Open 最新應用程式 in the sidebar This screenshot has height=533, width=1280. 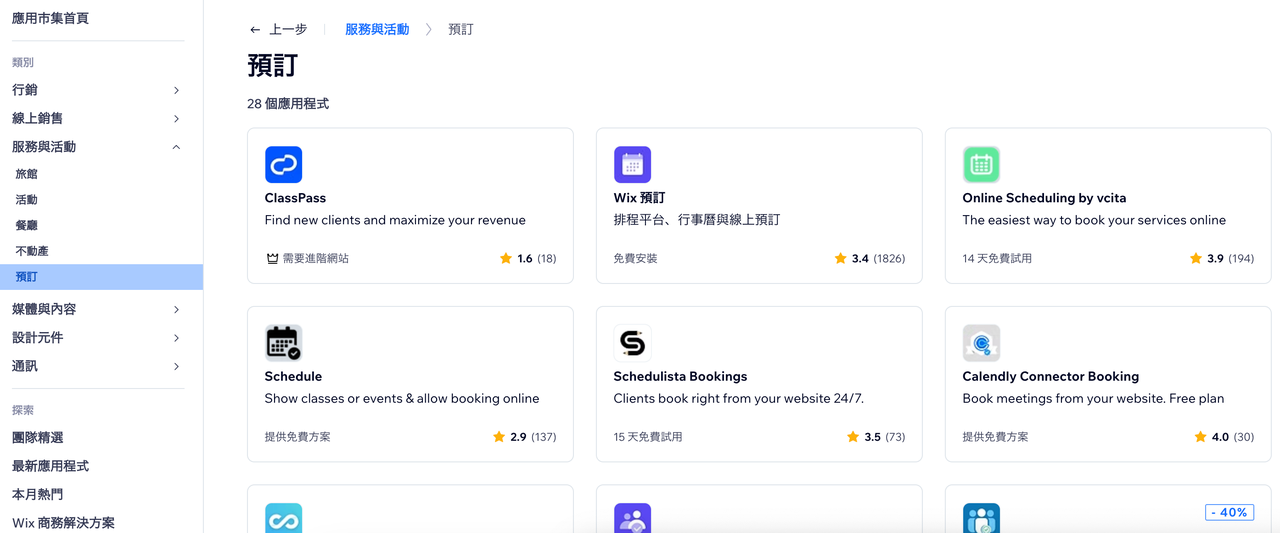(x=50, y=466)
